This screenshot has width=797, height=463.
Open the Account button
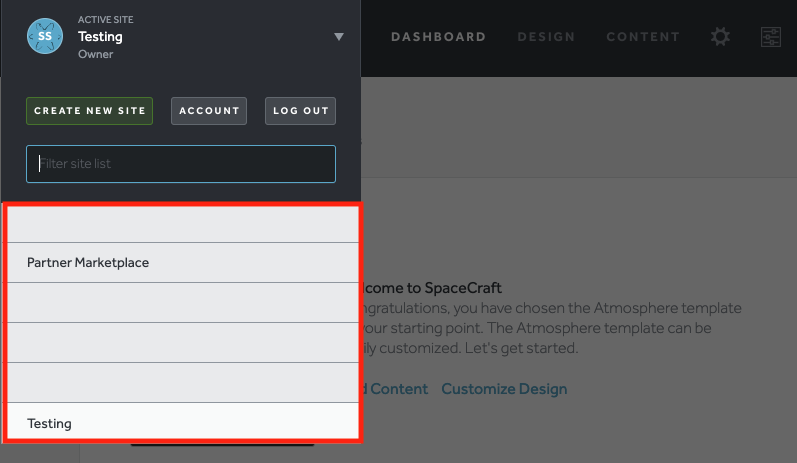point(209,111)
